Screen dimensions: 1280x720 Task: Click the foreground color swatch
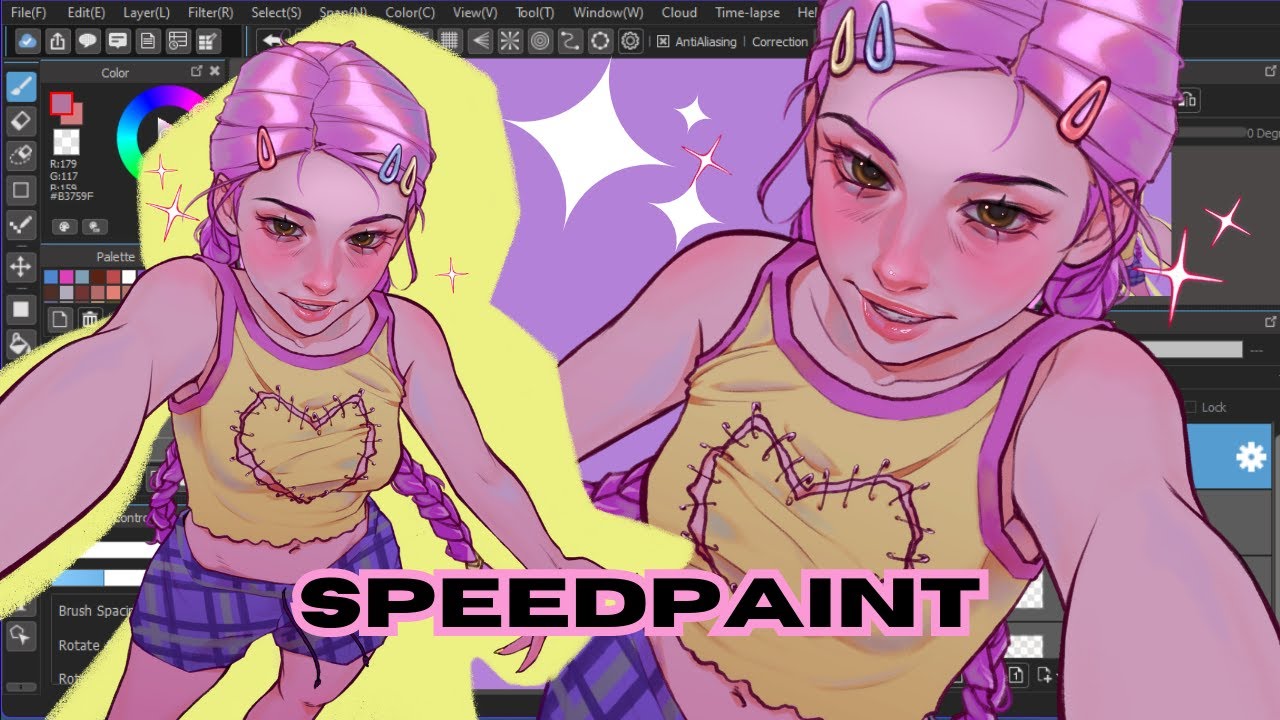pyautogui.click(x=62, y=102)
